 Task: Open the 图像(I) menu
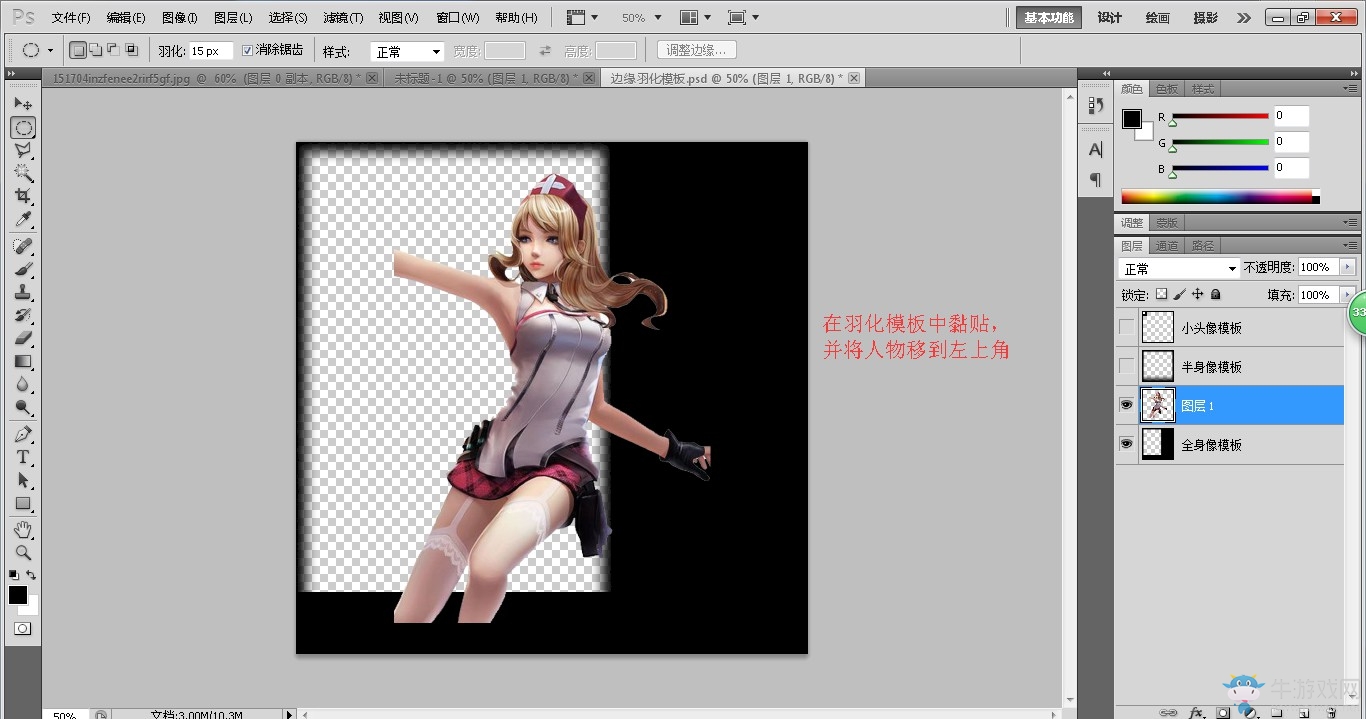180,18
